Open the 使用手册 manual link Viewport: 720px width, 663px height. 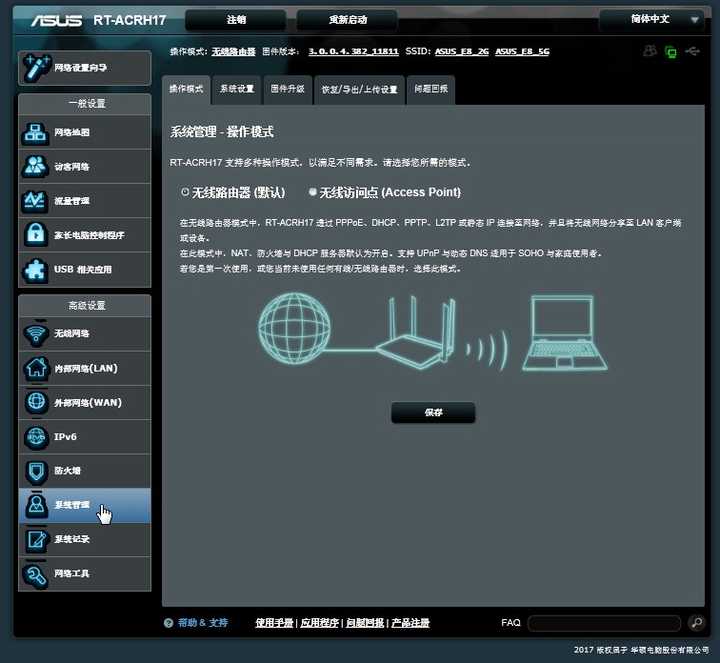click(274, 623)
